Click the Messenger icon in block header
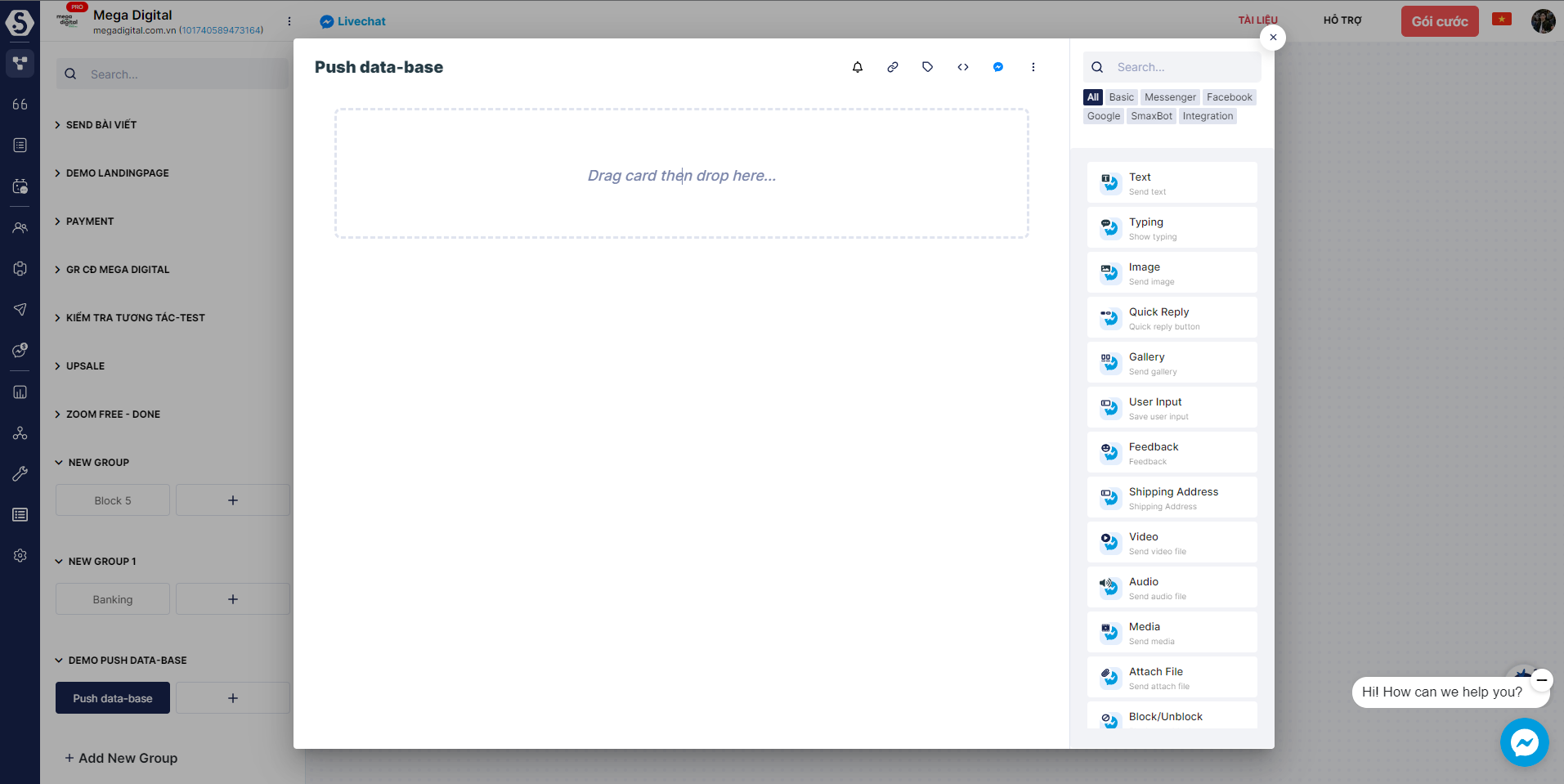The height and width of the screenshot is (784, 1564). [997, 67]
